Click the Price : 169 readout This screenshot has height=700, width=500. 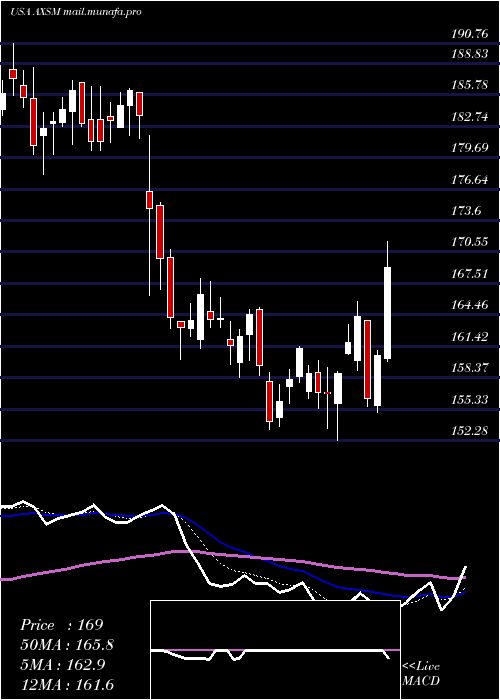coord(62,625)
